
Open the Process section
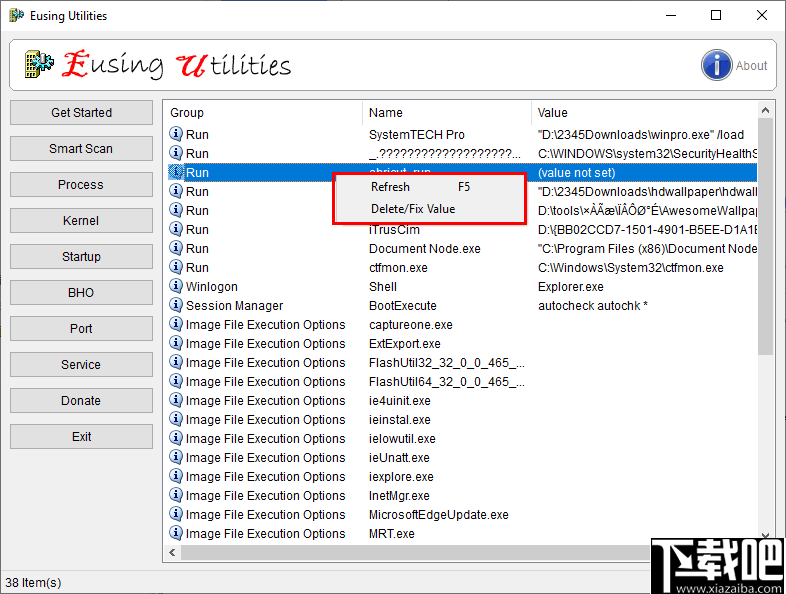click(x=81, y=184)
